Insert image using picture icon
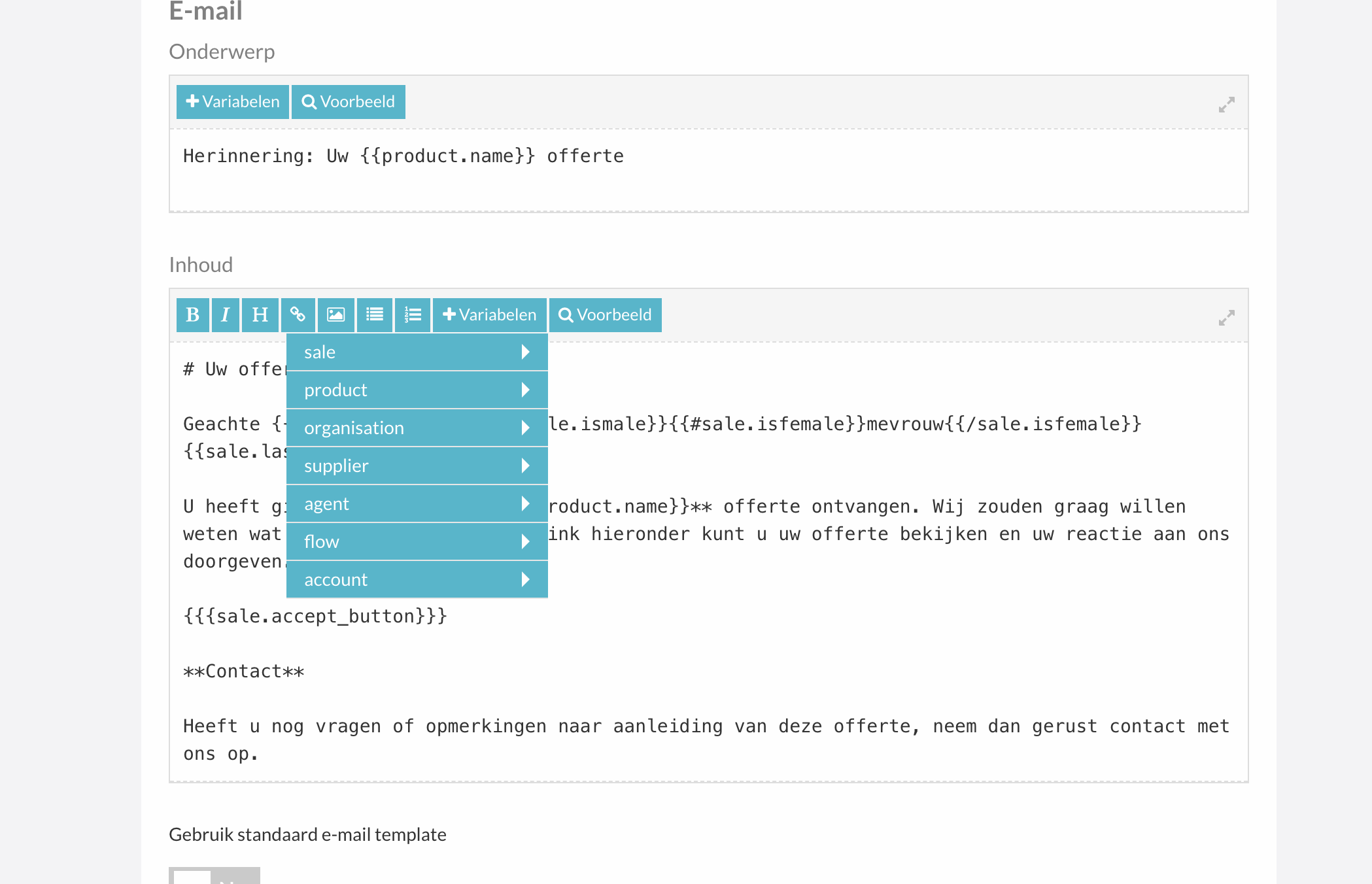1372x884 pixels. [335, 315]
